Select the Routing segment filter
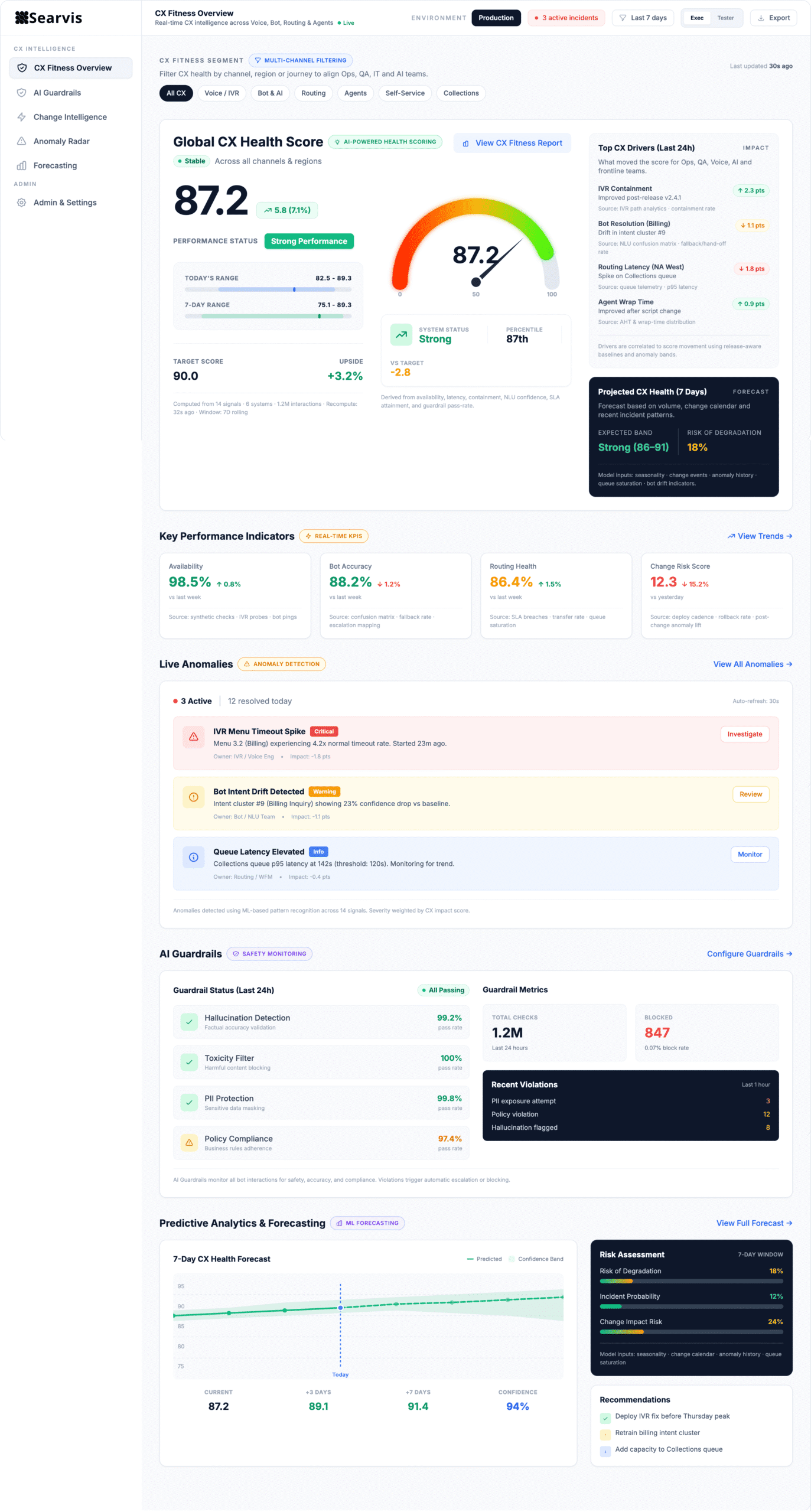 [314, 93]
